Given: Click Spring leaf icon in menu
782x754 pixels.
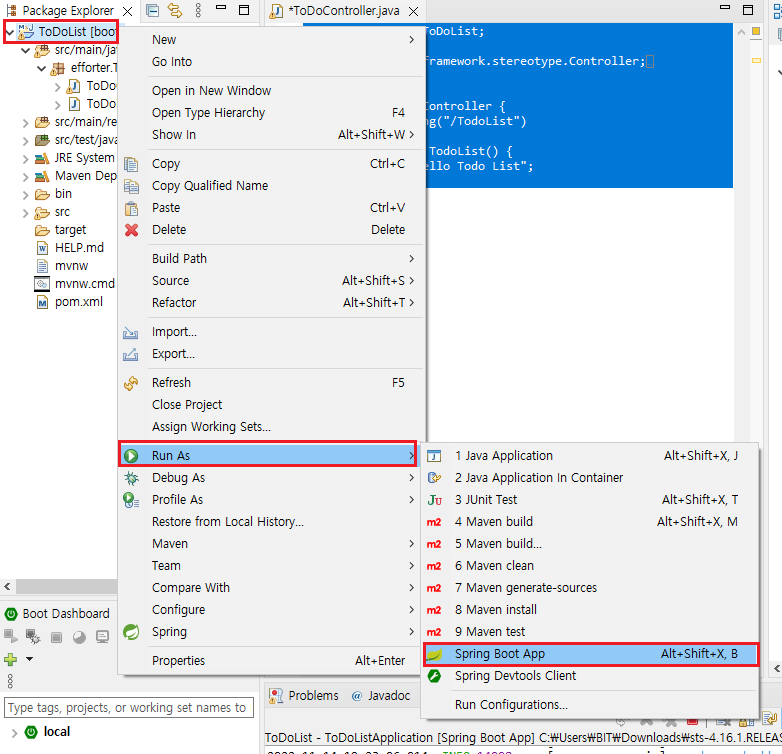Looking at the screenshot, I should (x=131, y=632).
